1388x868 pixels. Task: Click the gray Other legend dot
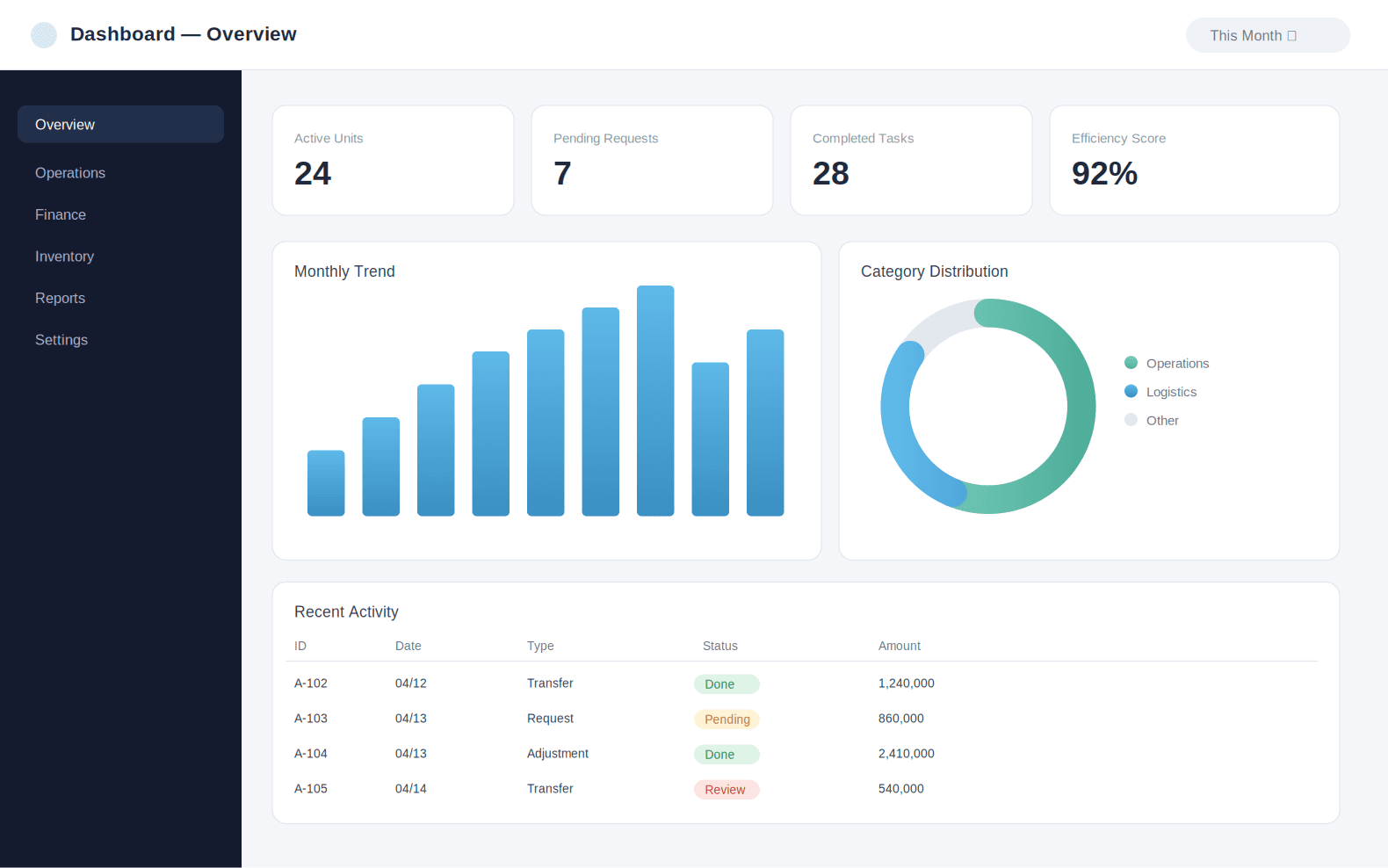[x=1131, y=420]
